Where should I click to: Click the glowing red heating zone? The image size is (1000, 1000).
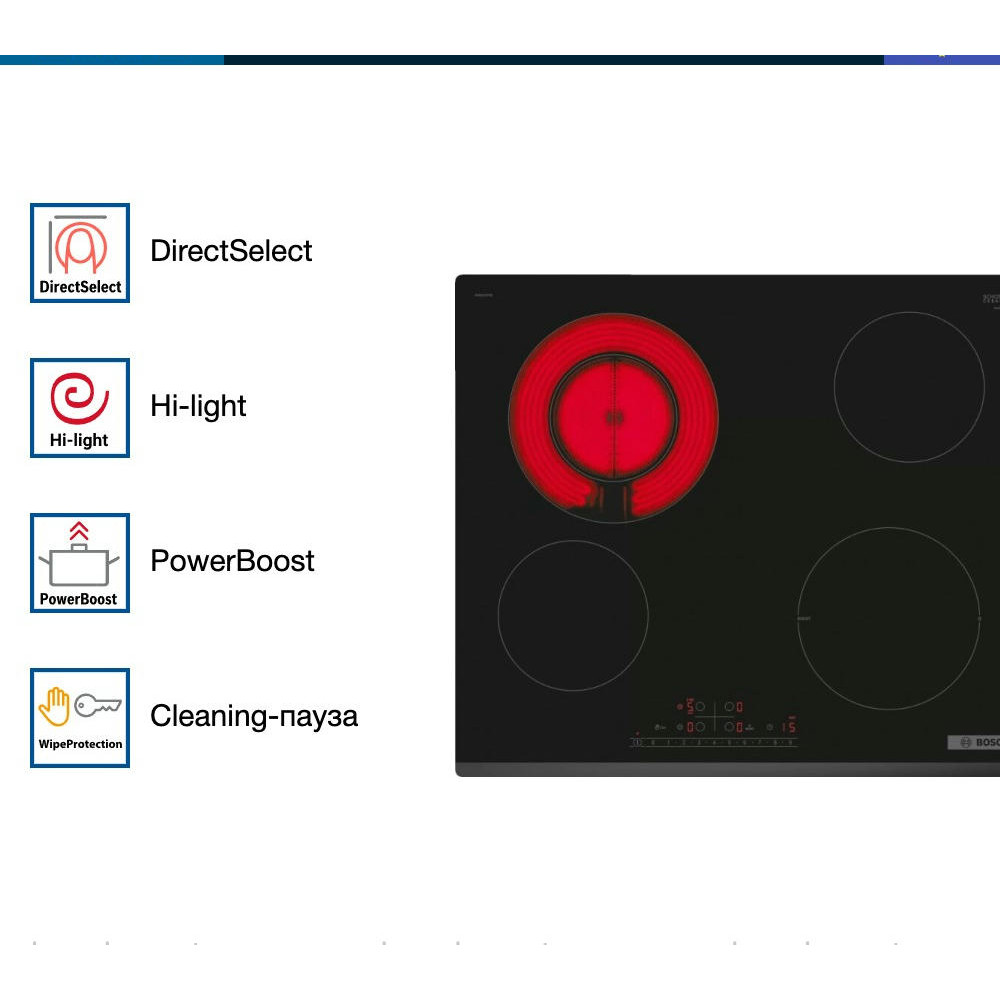pos(613,417)
